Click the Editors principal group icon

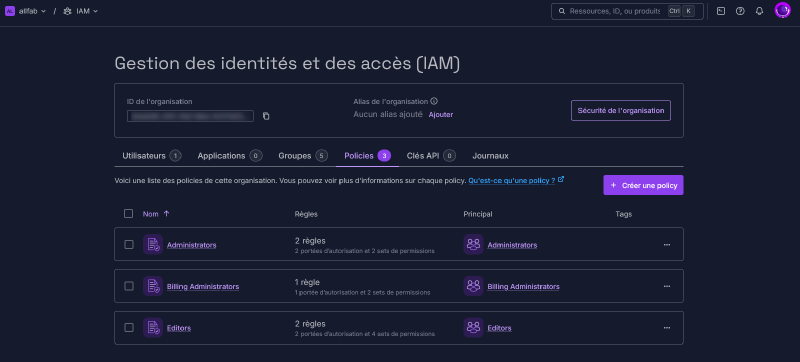click(473, 328)
